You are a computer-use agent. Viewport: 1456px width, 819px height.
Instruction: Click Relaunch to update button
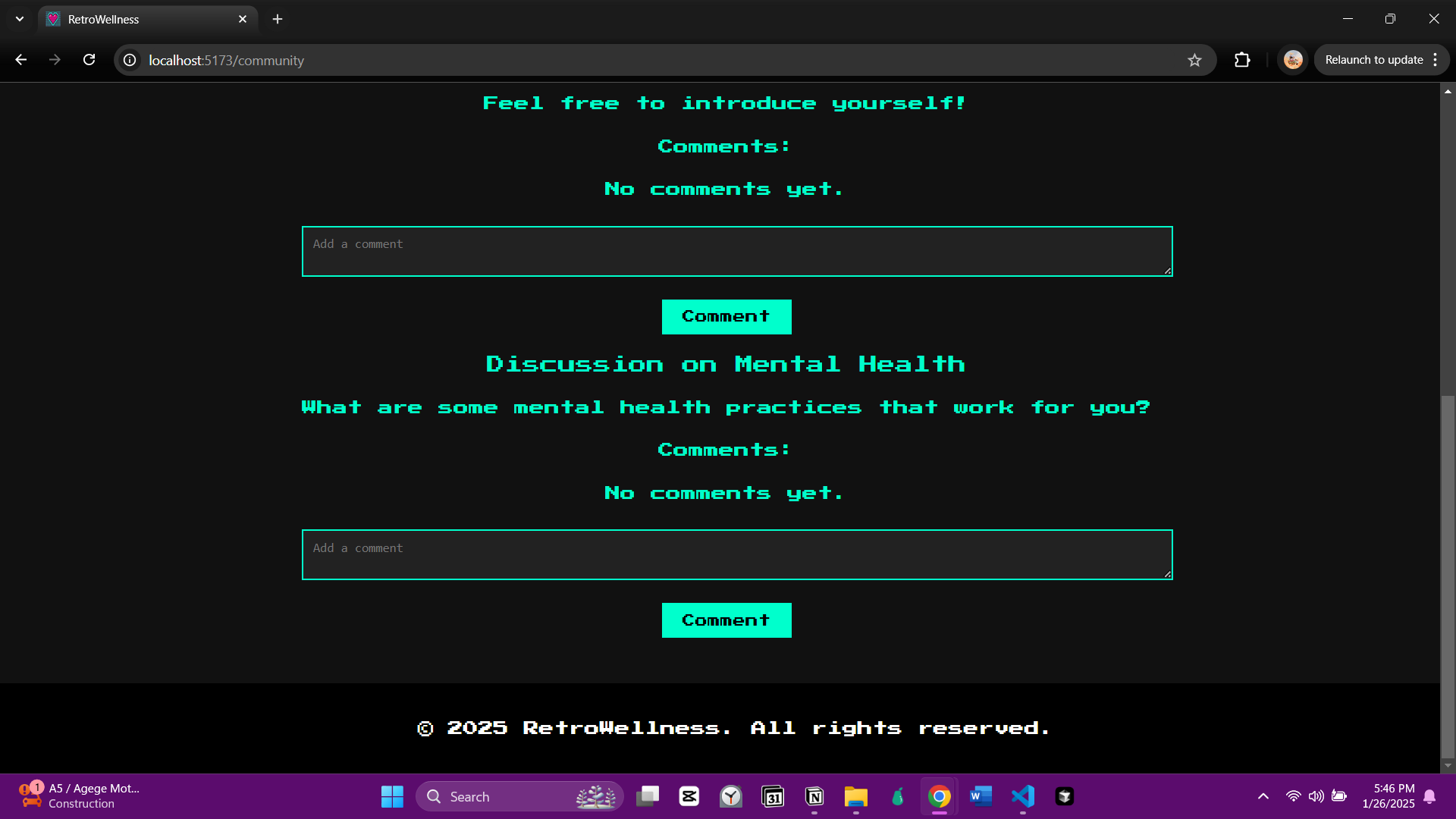1373,60
